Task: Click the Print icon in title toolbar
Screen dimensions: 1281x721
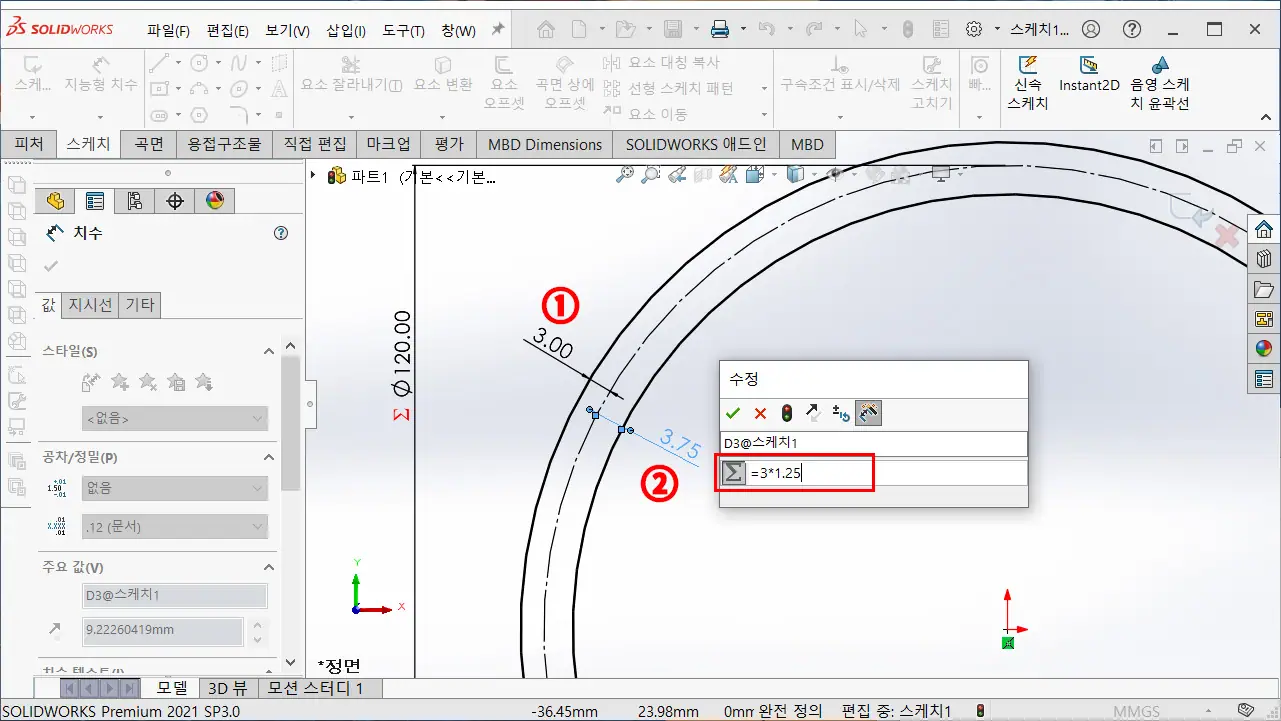Action: tap(719, 29)
